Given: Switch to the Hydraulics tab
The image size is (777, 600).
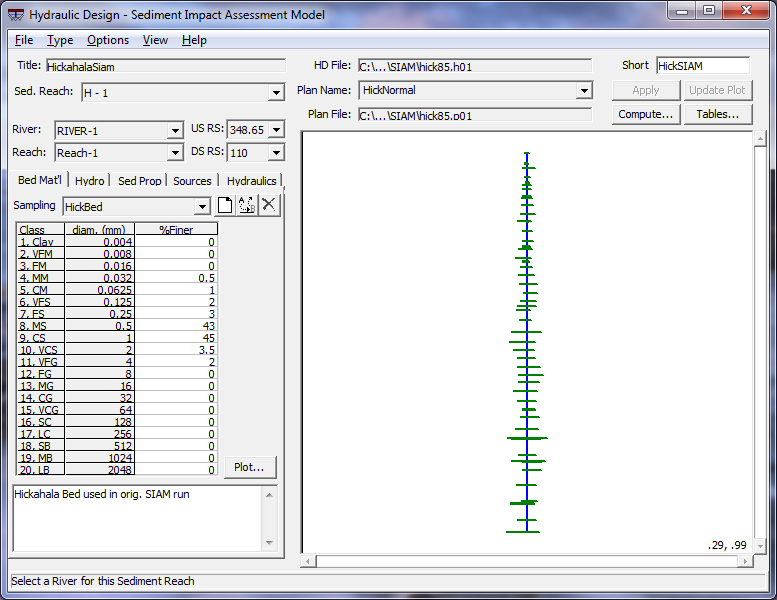Looking at the screenshot, I should [251, 181].
